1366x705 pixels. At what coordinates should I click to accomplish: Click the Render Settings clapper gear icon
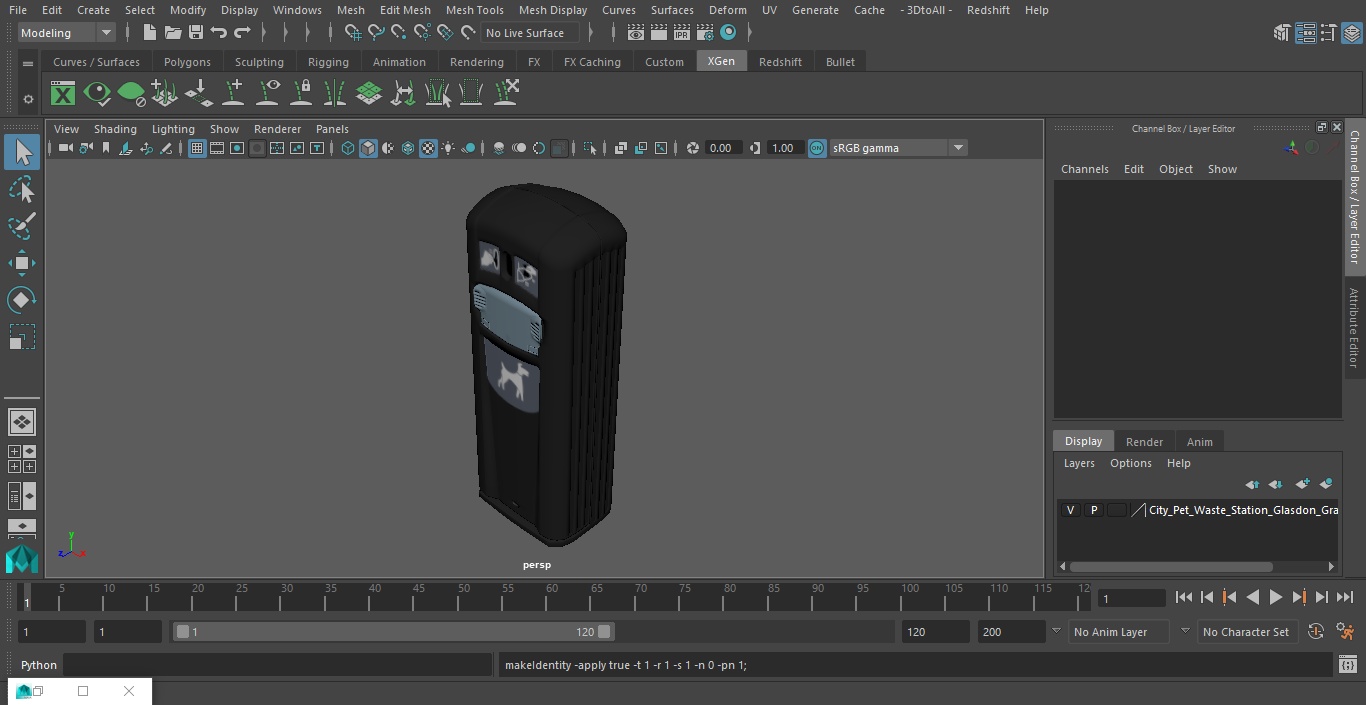[x=705, y=33]
